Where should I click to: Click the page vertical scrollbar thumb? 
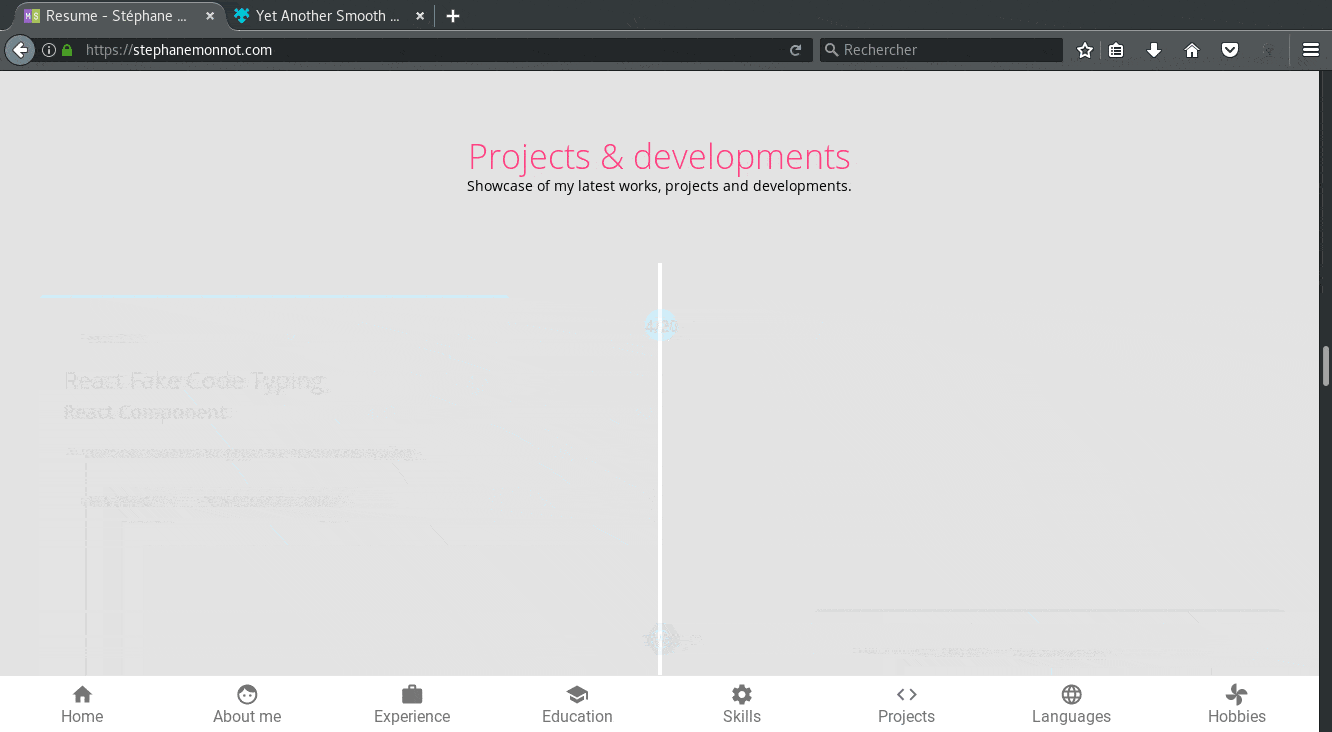click(x=1326, y=366)
